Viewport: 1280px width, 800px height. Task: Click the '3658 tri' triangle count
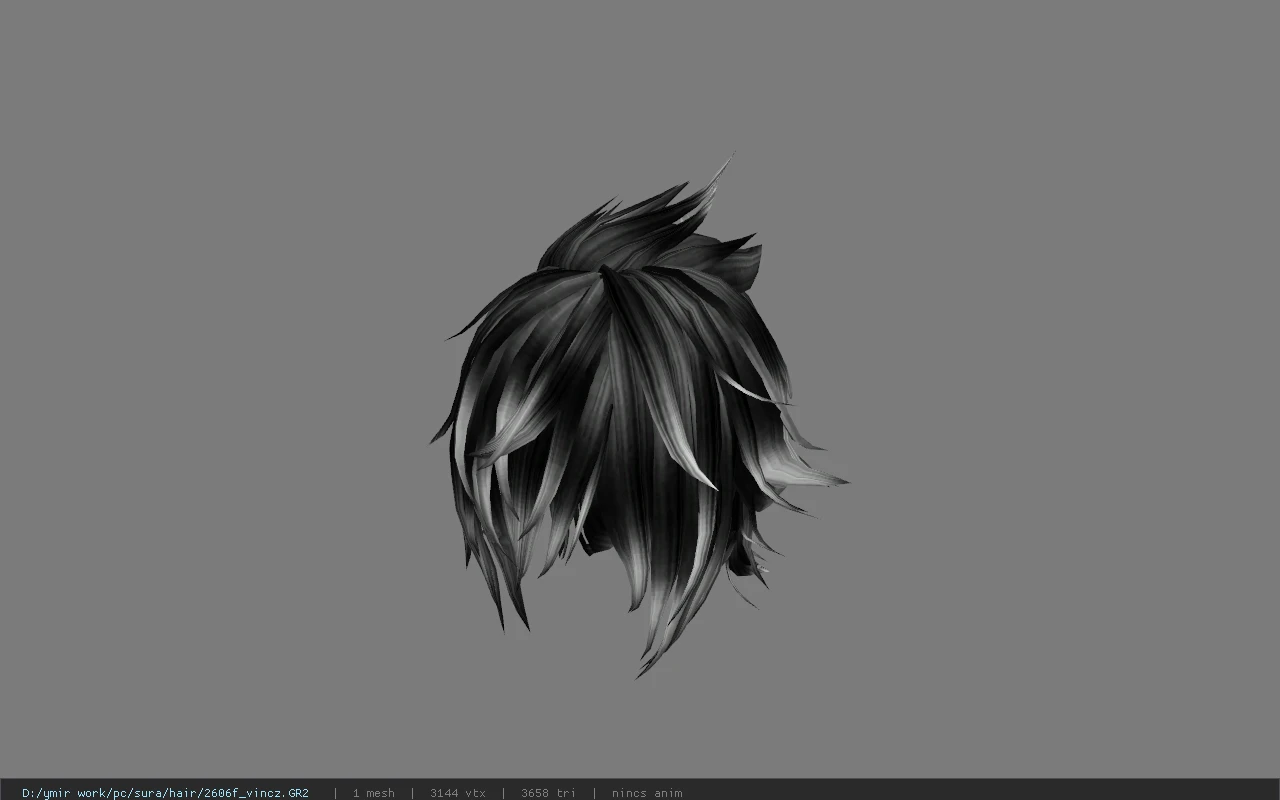coord(548,793)
